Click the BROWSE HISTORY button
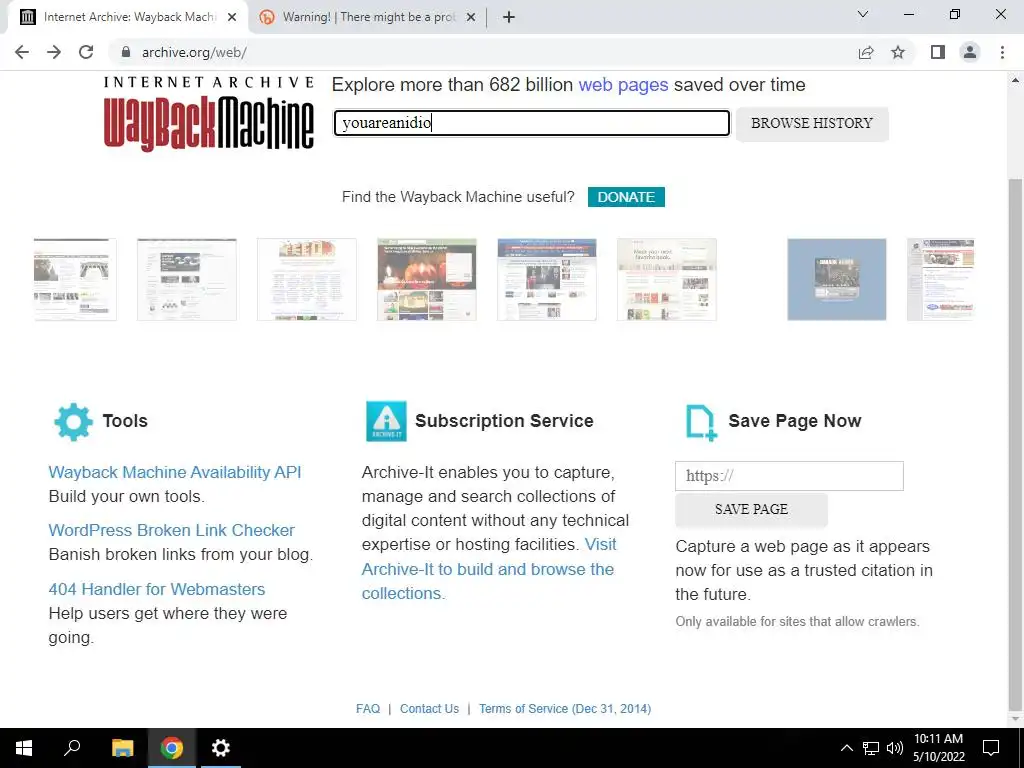 [x=812, y=123]
